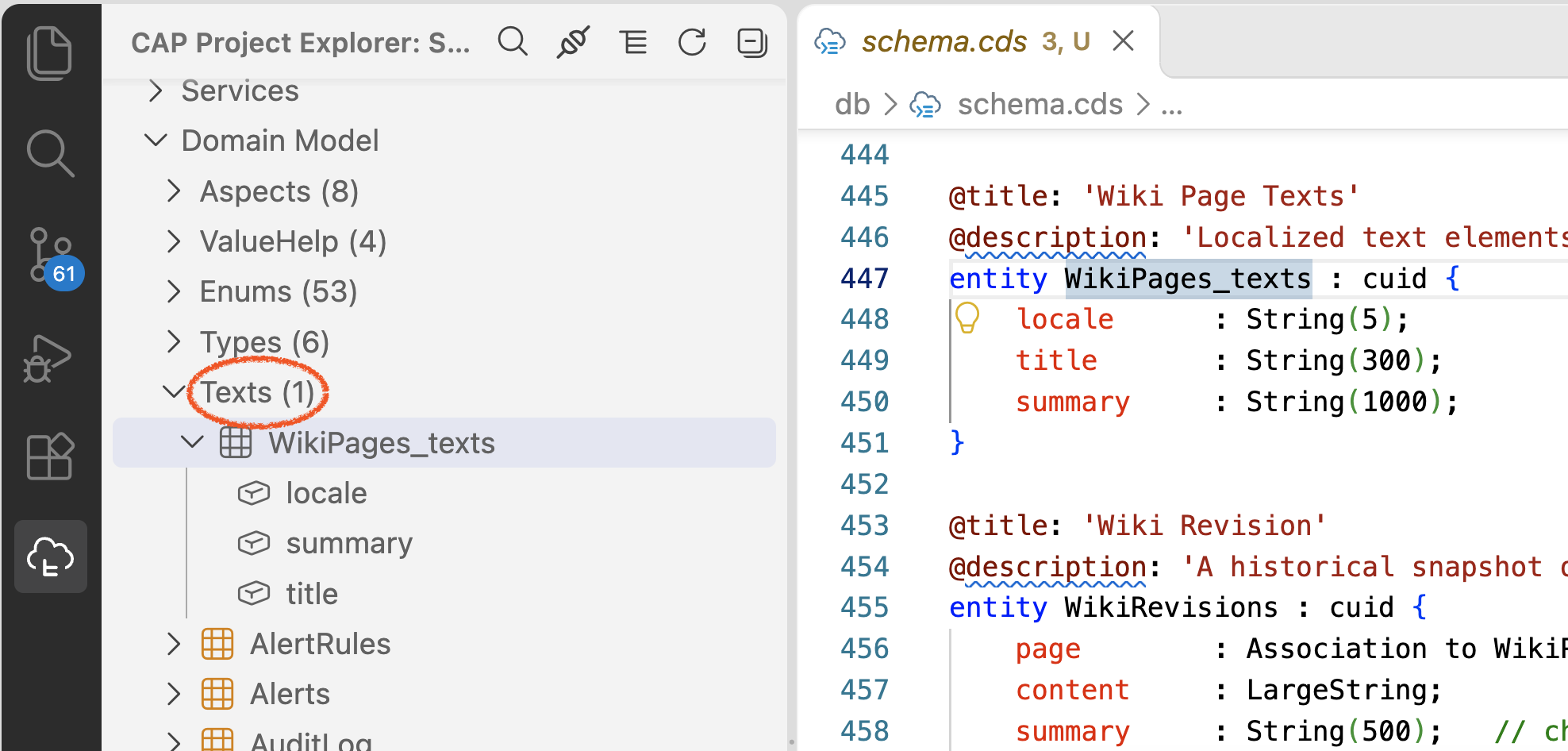
Task: Expand the AlertRules entity chevron
Action: point(174,644)
